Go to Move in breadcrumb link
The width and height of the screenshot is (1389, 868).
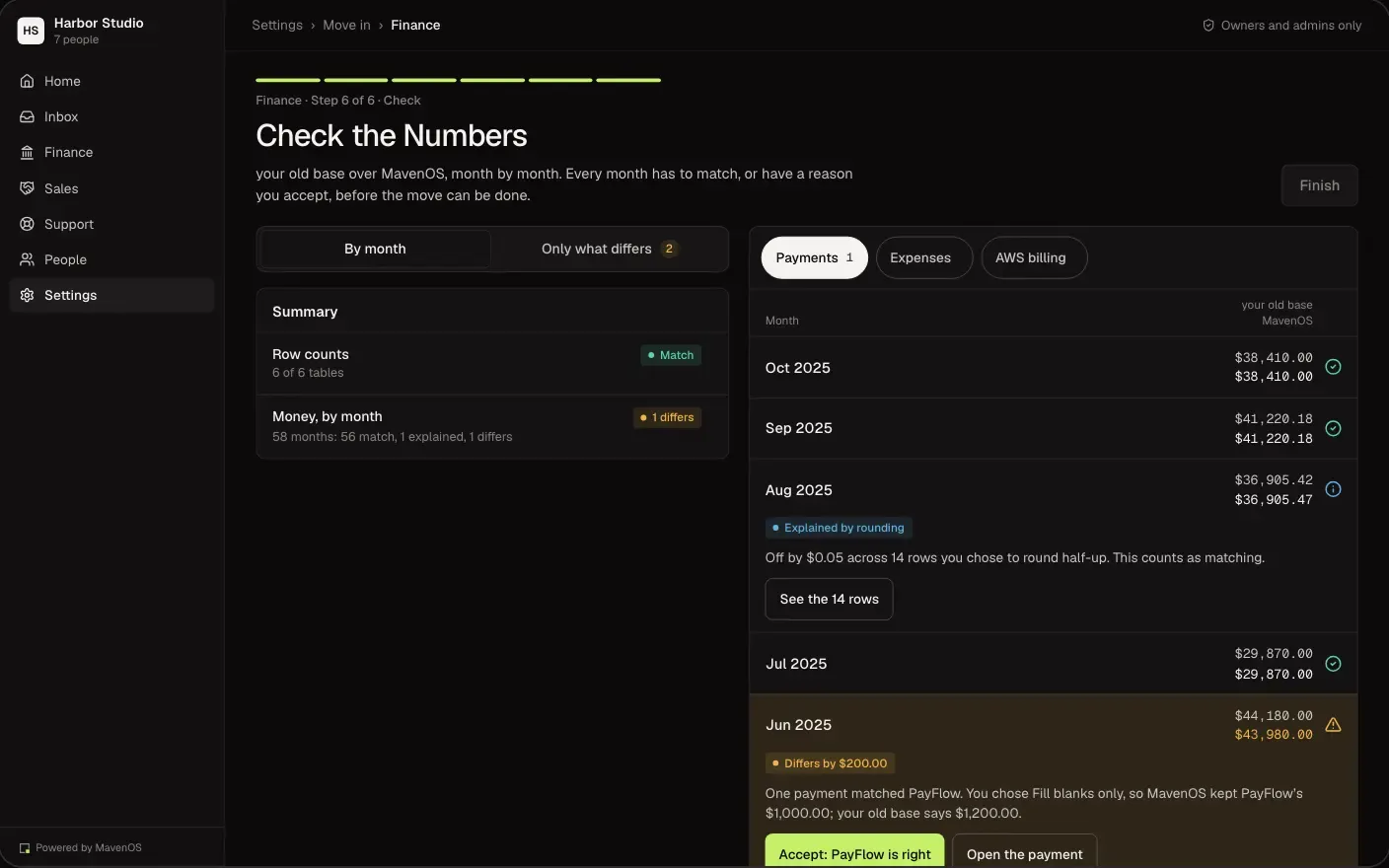click(346, 26)
